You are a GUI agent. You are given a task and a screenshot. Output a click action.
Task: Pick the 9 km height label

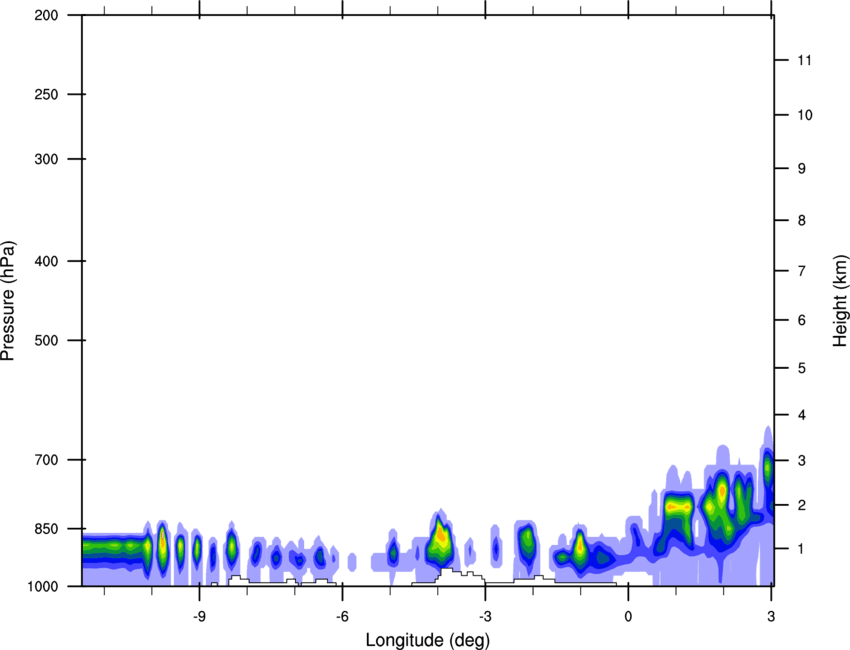802,169
